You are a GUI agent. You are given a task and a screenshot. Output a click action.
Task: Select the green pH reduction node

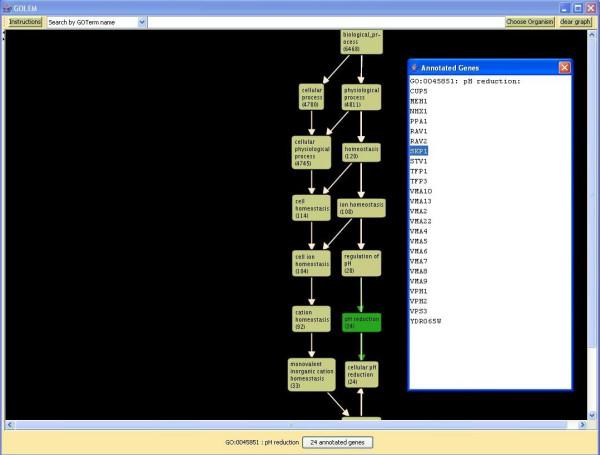click(362, 321)
